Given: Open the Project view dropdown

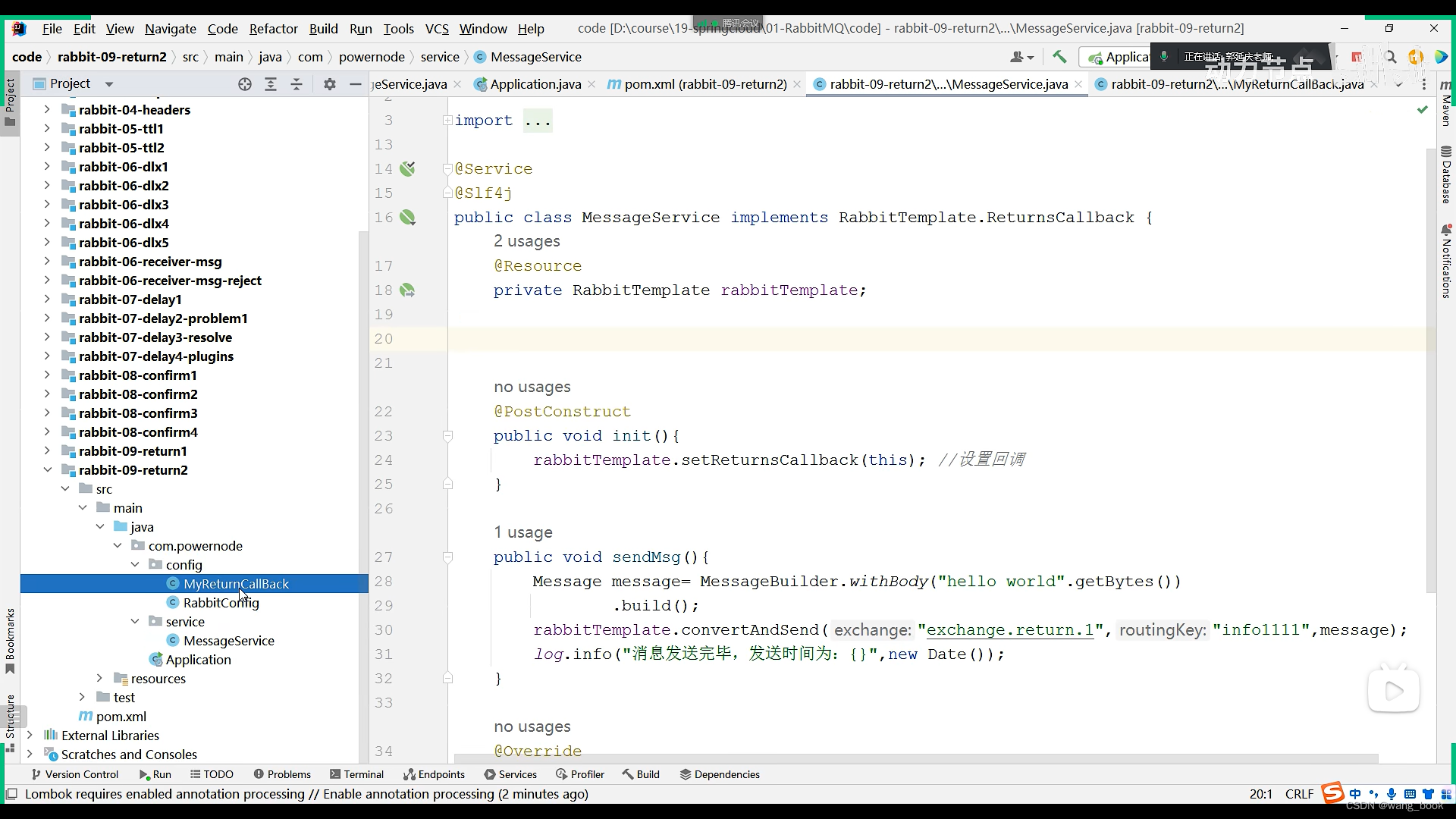Looking at the screenshot, I should (108, 84).
